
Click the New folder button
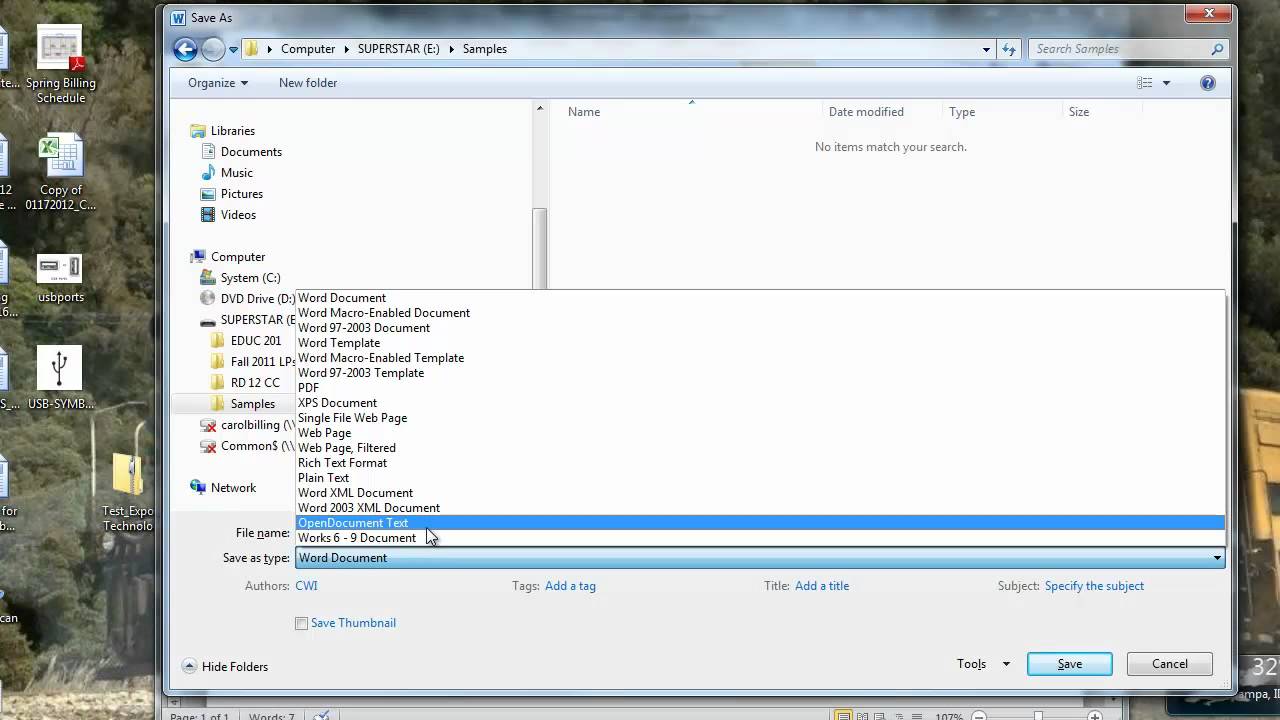coord(308,83)
